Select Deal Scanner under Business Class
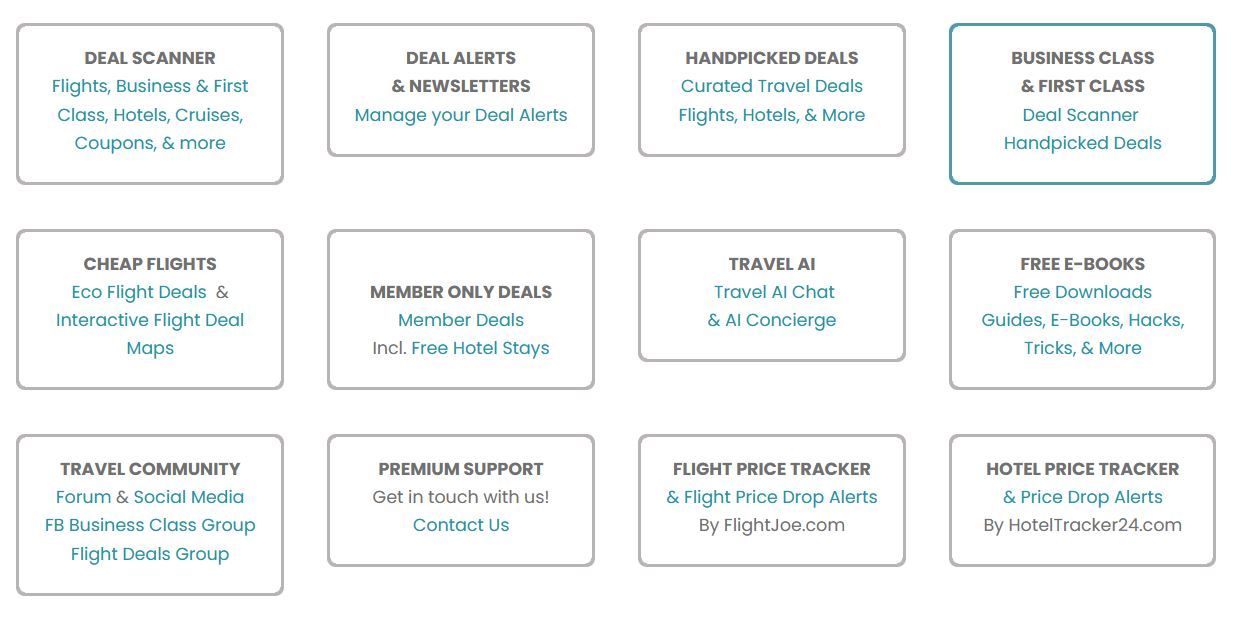1239x618 pixels. 1080,115
